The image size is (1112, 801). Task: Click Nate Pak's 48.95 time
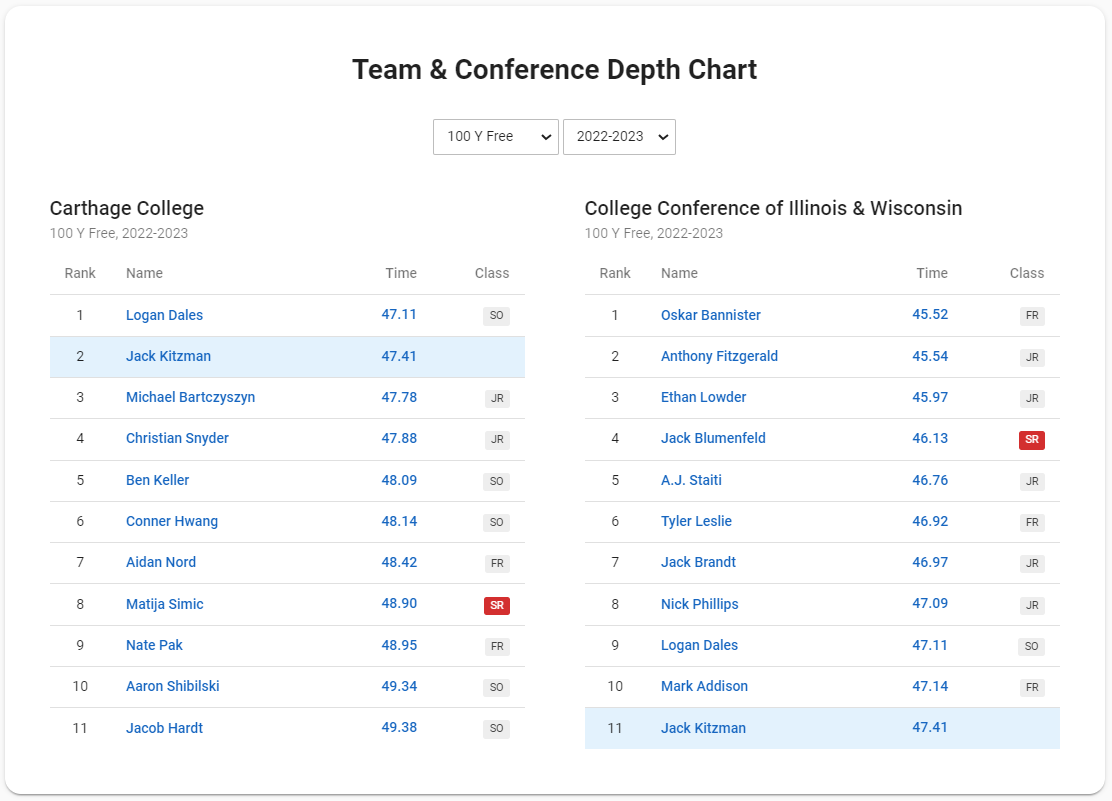click(399, 646)
